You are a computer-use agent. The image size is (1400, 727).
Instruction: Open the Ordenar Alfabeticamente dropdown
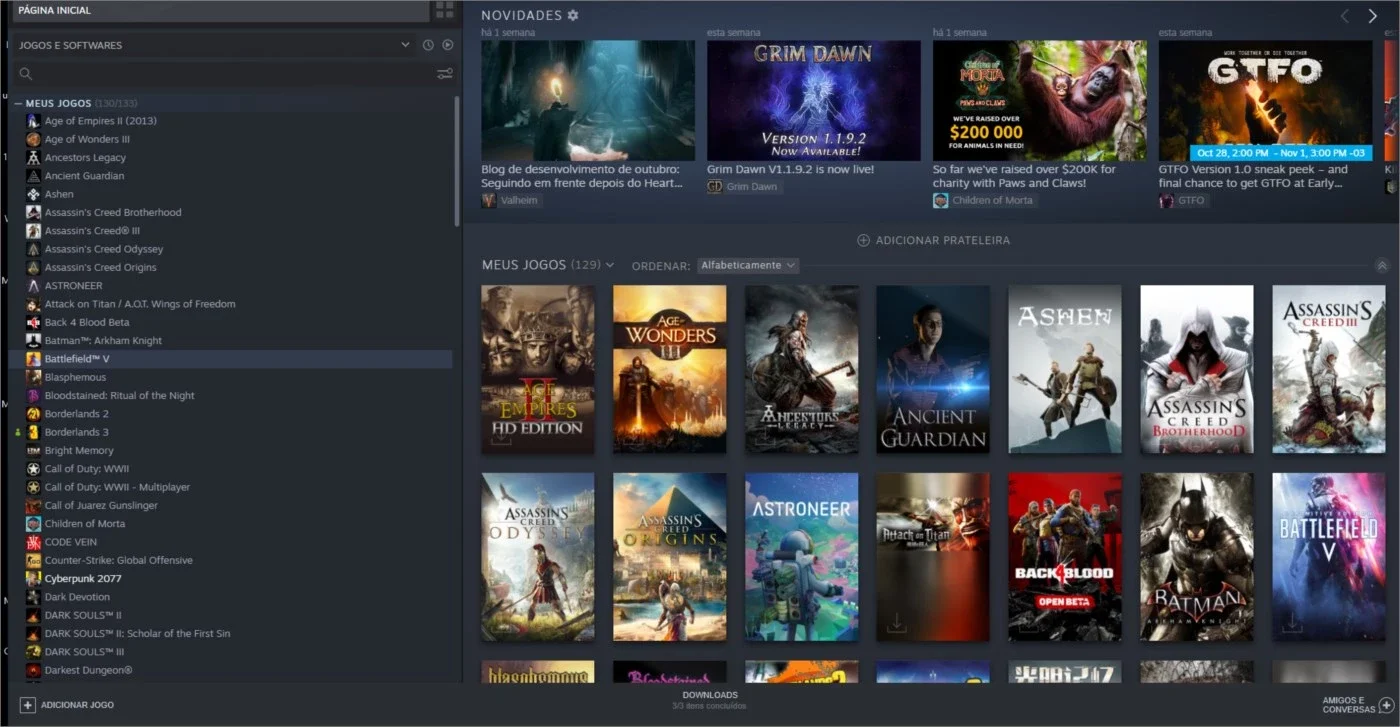tap(748, 265)
